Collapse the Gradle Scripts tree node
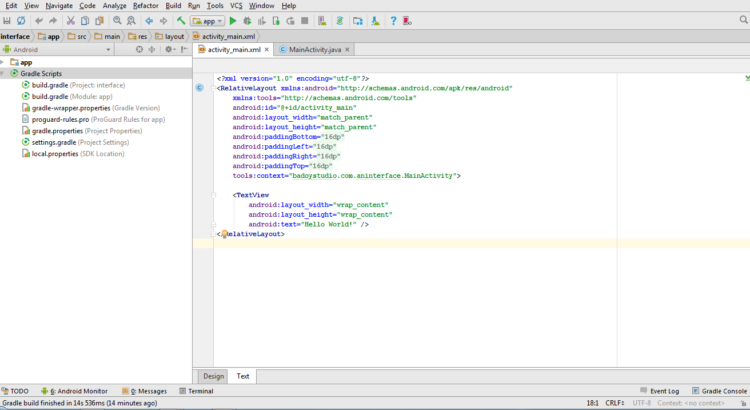This screenshot has width=750, height=410. pos(4,74)
